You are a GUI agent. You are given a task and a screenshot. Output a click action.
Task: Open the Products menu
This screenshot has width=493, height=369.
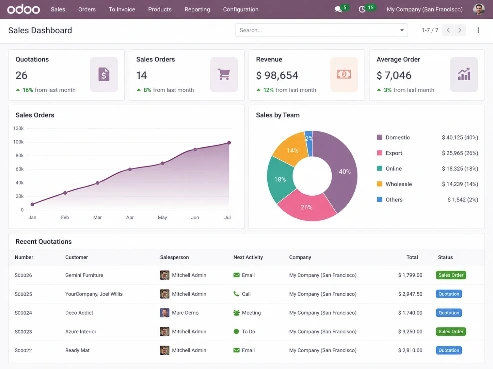(160, 9)
